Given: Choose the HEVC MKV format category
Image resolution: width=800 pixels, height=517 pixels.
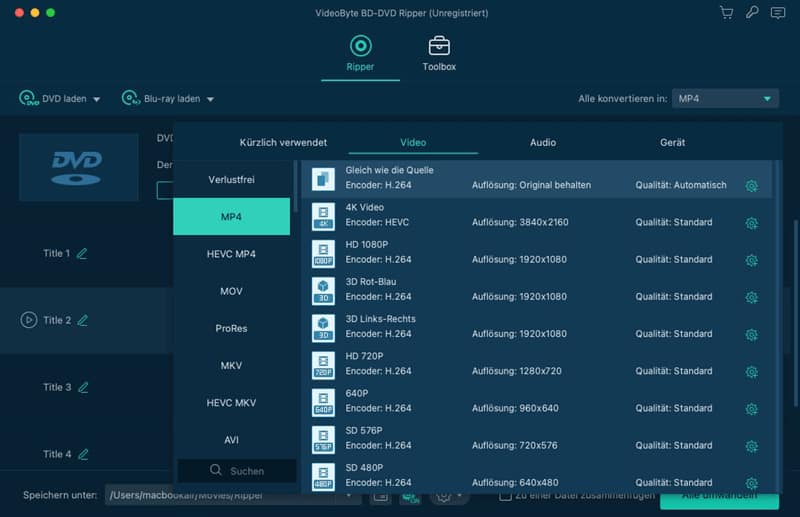Looking at the screenshot, I should 232,403.
